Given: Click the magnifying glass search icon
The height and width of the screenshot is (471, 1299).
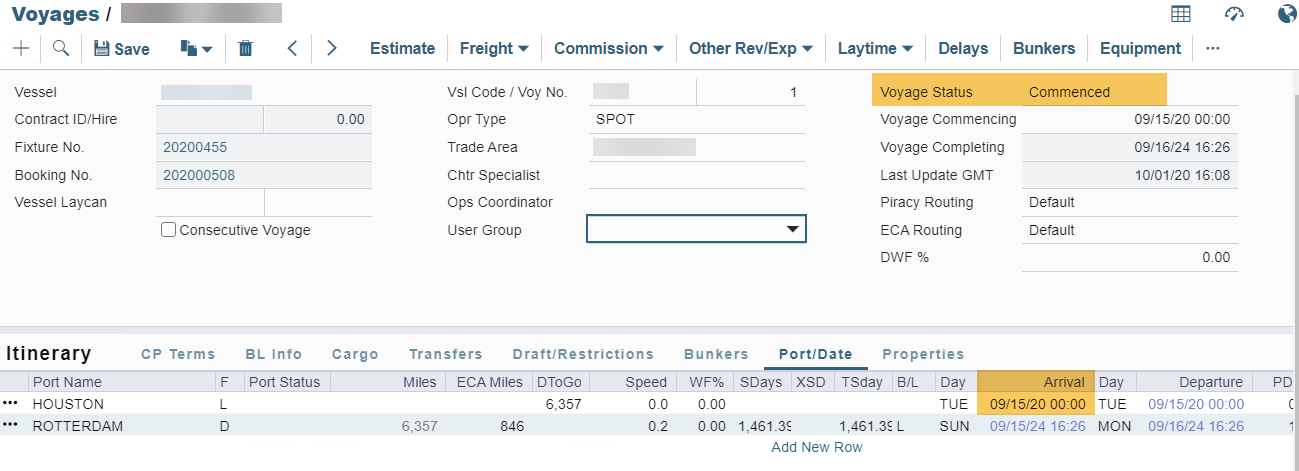Looking at the screenshot, I should coord(61,48).
